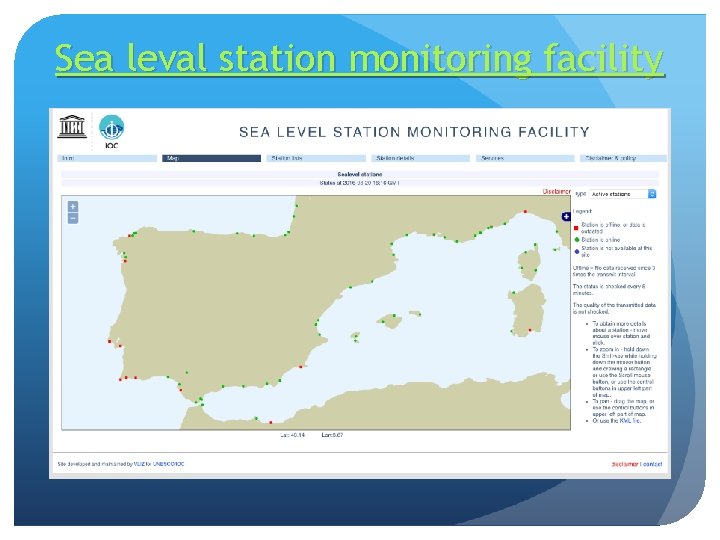Click the Legend label
This screenshot has width=720, height=540.
coord(583,211)
